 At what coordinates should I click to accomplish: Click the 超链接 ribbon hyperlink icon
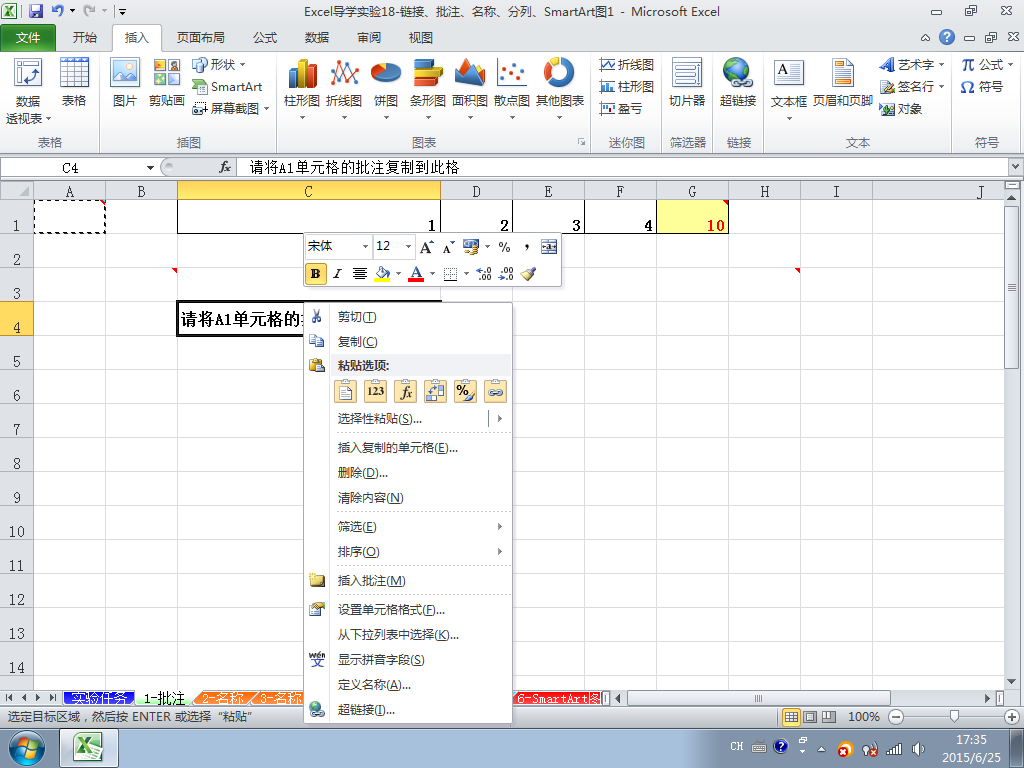(738, 82)
